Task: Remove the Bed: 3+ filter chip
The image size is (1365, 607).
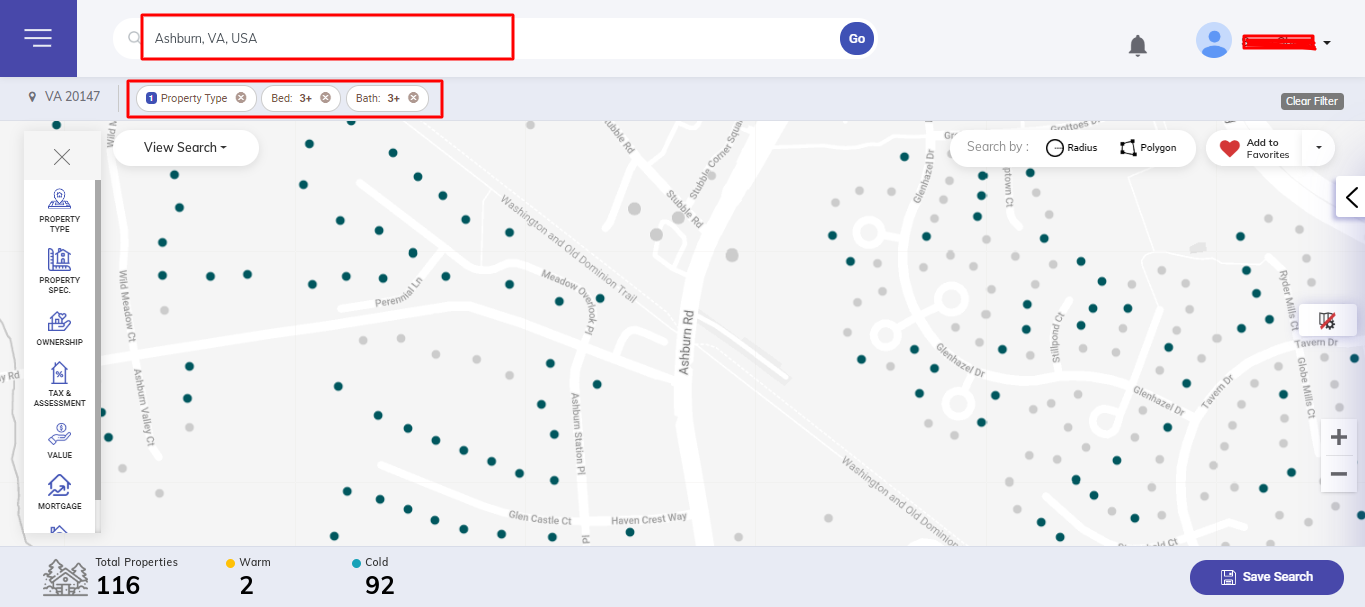Action: (326, 98)
